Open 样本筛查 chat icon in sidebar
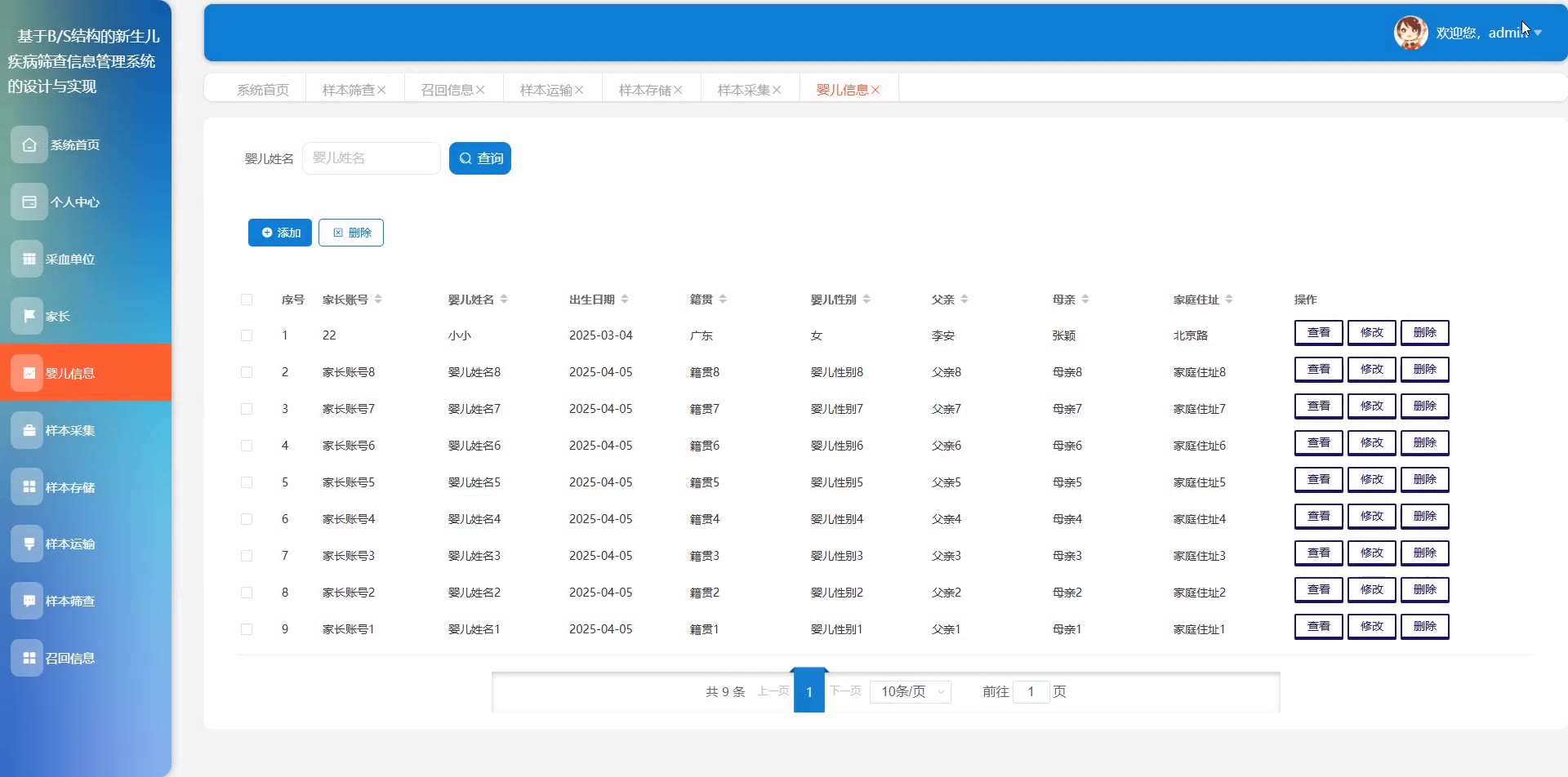This screenshot has height=777, width=1568. 29,601
